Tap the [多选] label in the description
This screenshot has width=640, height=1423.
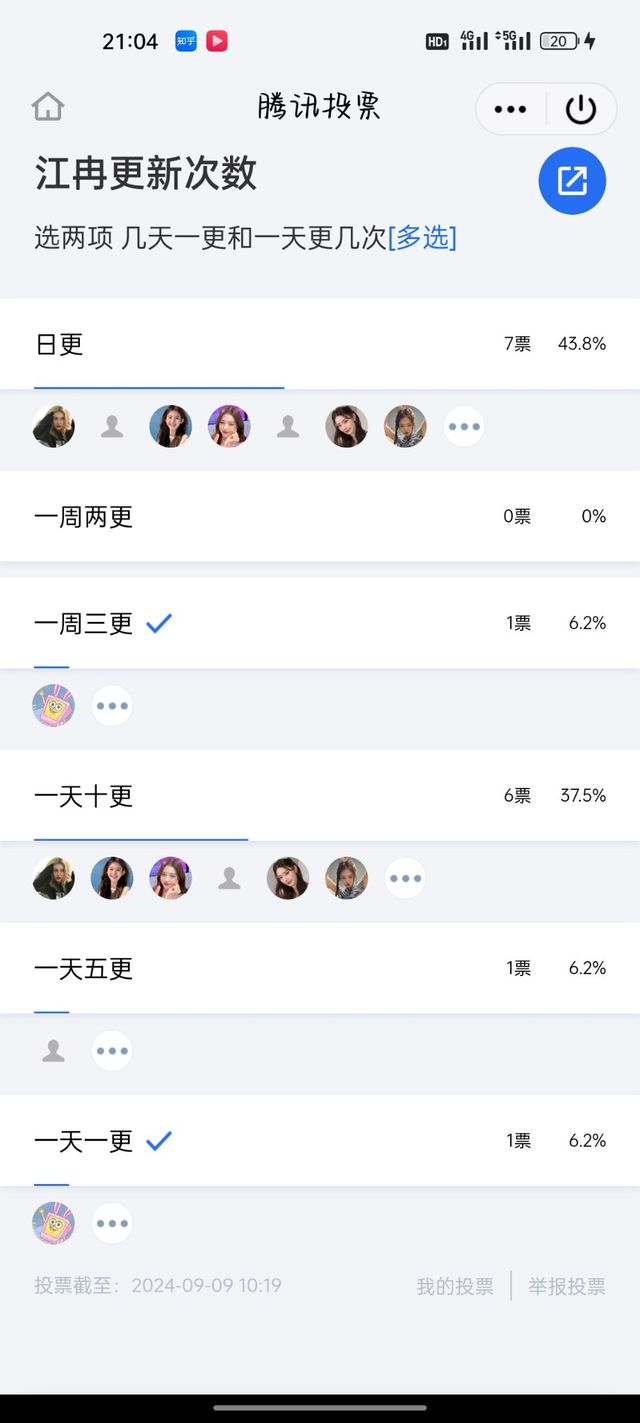[422, 237]
